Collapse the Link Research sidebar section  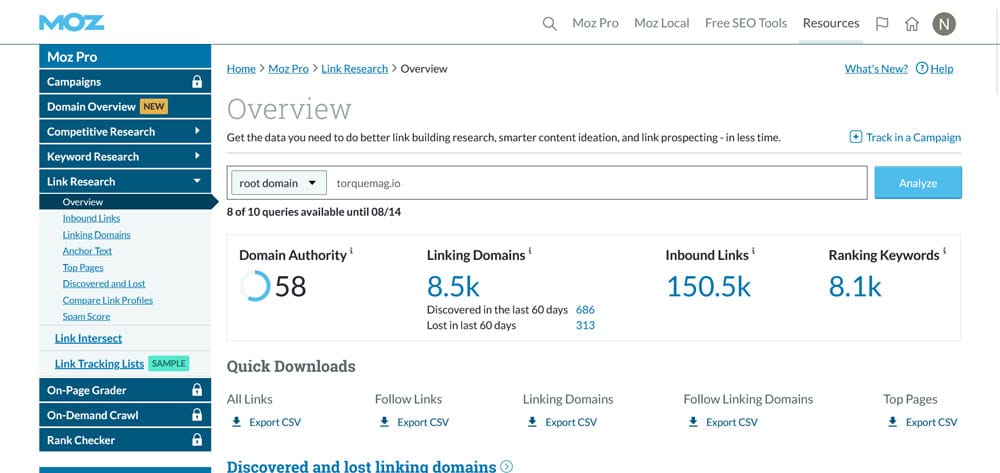click(x=197, y=181)
